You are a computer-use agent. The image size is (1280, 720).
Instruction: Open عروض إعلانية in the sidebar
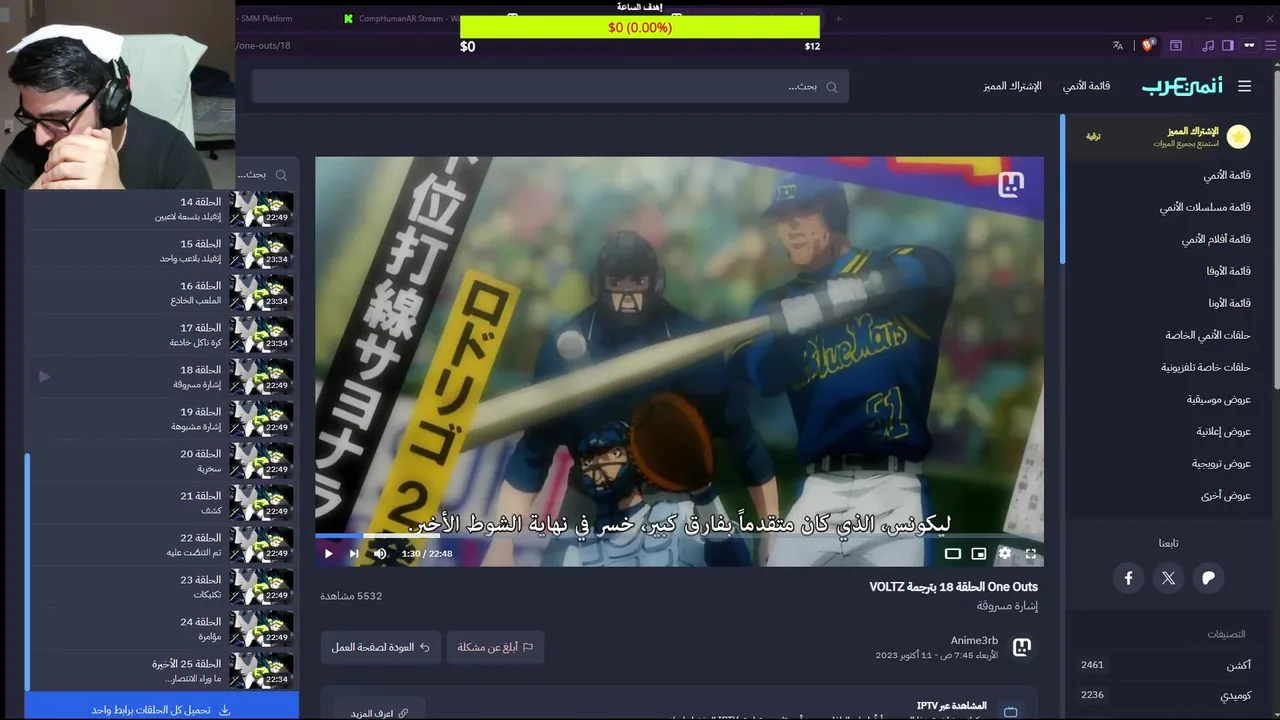(x=1224, y=431)
